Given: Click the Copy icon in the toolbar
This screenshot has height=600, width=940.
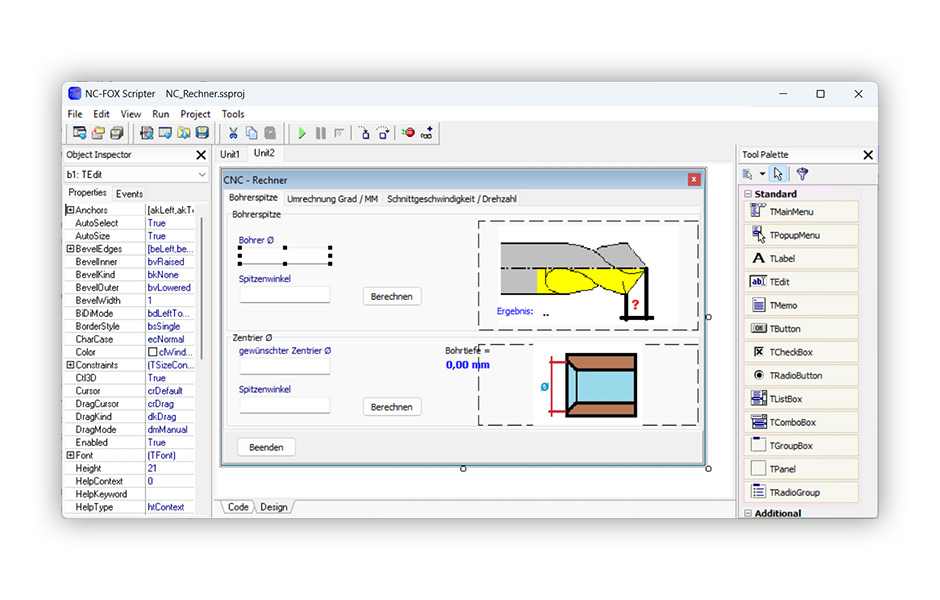Looking at the screenshot, I should [x=252, y=133].
